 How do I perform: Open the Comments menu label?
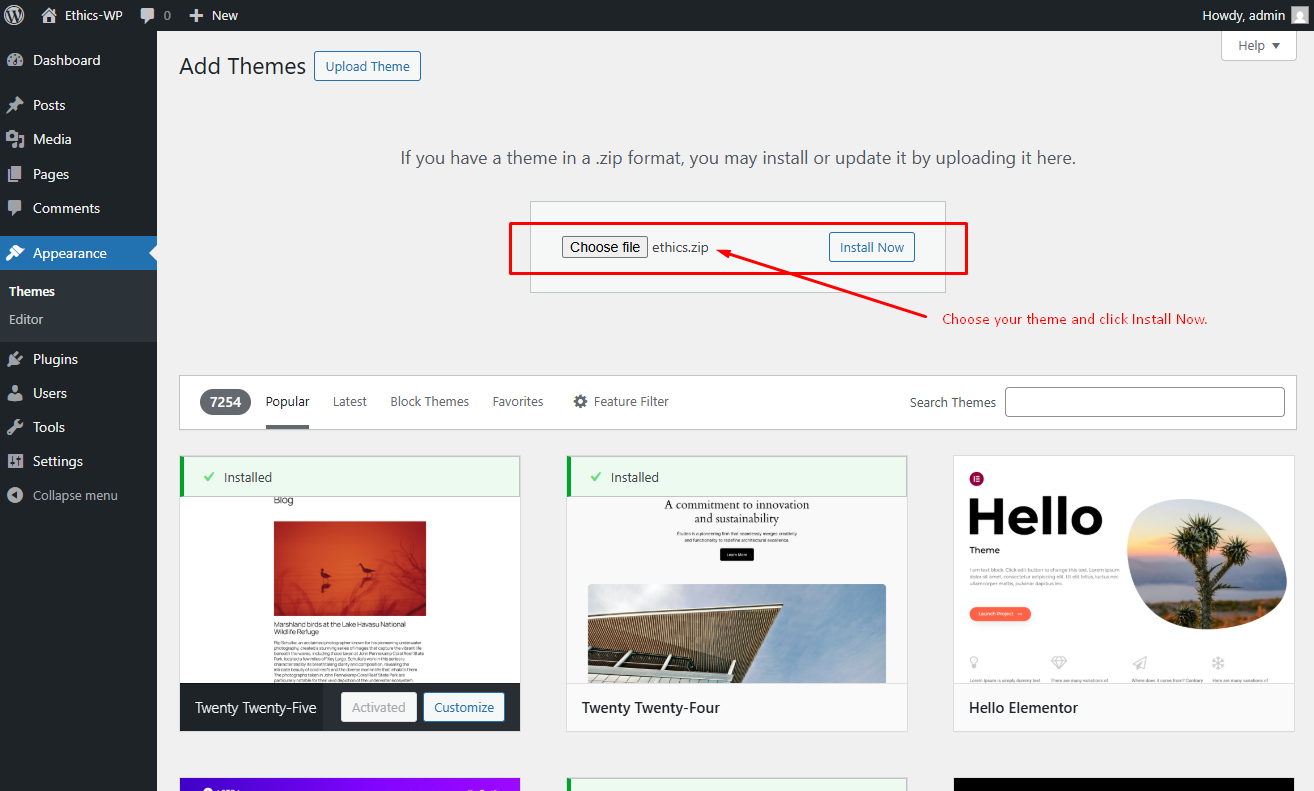(66, 208)
